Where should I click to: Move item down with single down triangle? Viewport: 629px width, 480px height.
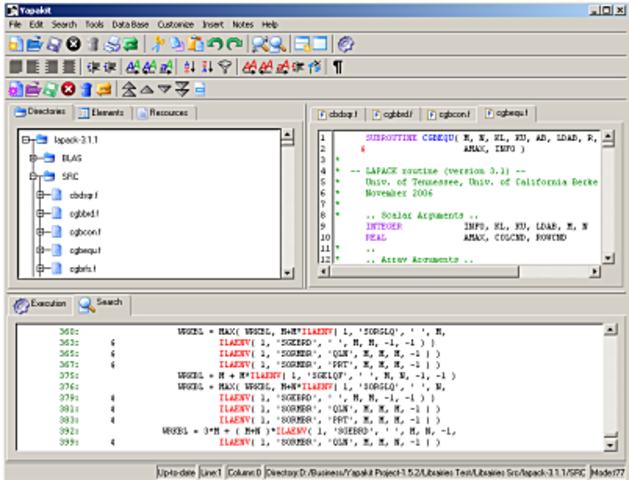164,89
